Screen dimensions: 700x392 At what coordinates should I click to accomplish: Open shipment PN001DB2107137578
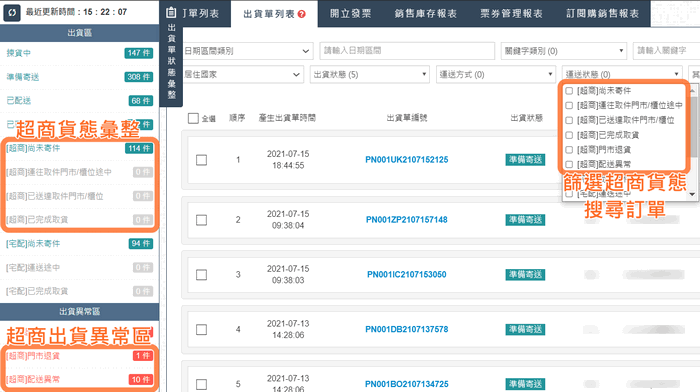click(x=407, y=329)
